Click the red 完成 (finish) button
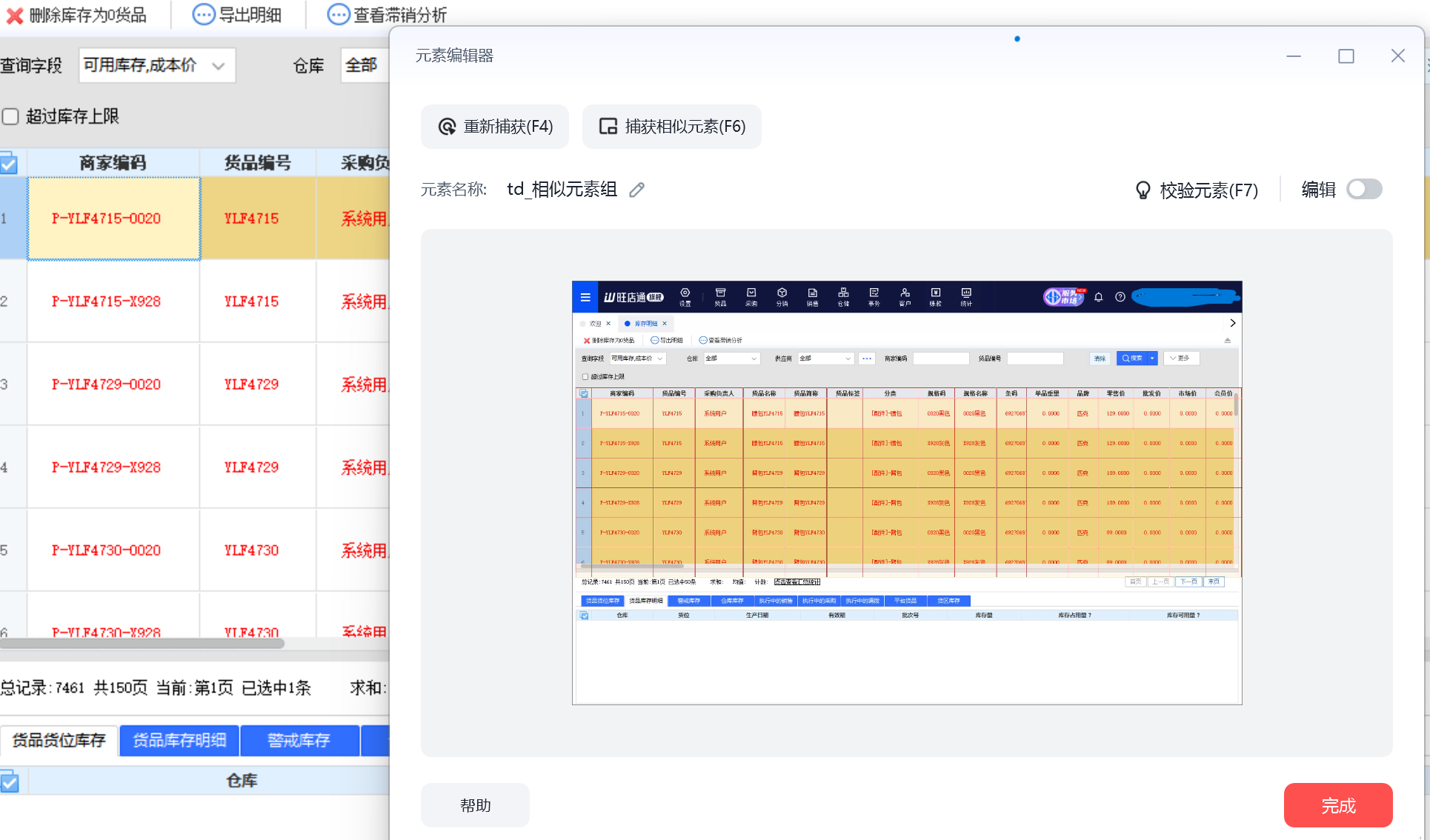 pyautogui.click(x=1337, y=805)
